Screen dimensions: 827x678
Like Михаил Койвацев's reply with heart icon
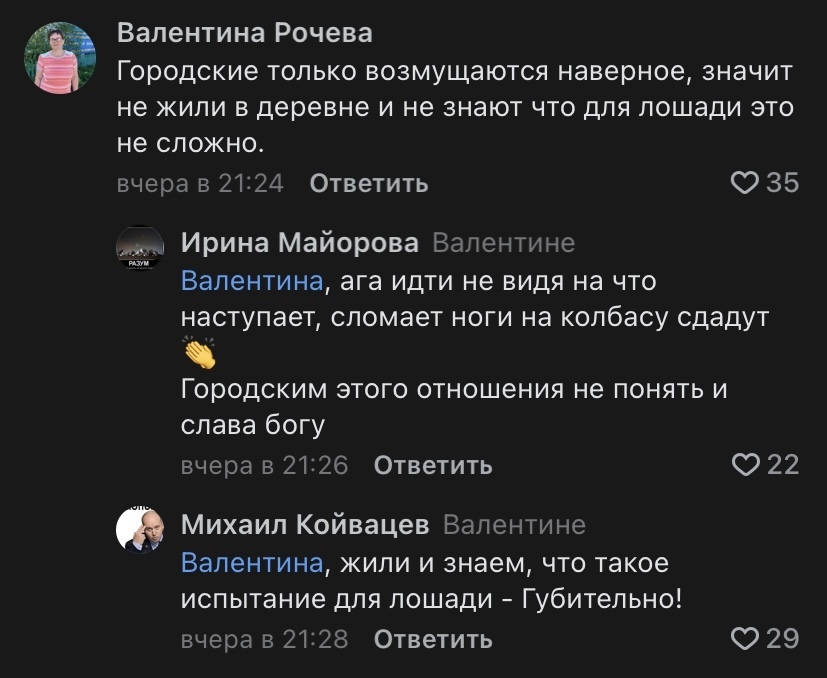[x=745, y=638]
